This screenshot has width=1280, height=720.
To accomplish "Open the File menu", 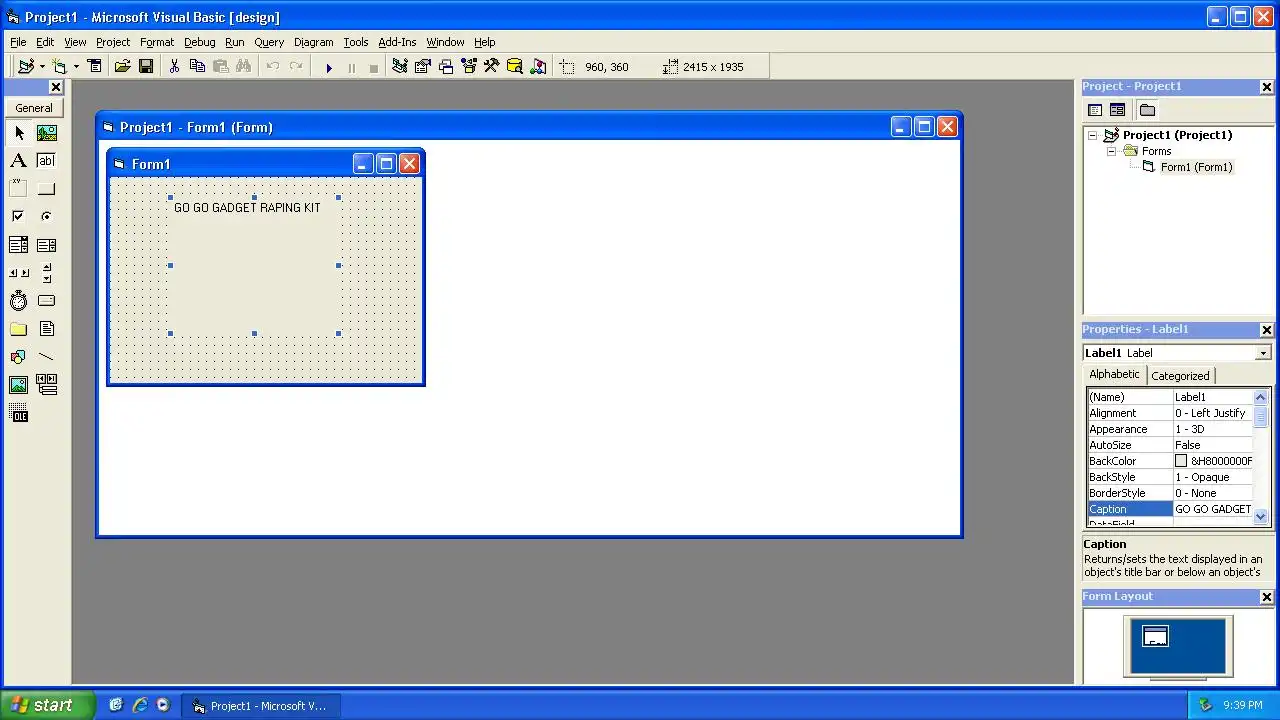I will pos(18,42).
